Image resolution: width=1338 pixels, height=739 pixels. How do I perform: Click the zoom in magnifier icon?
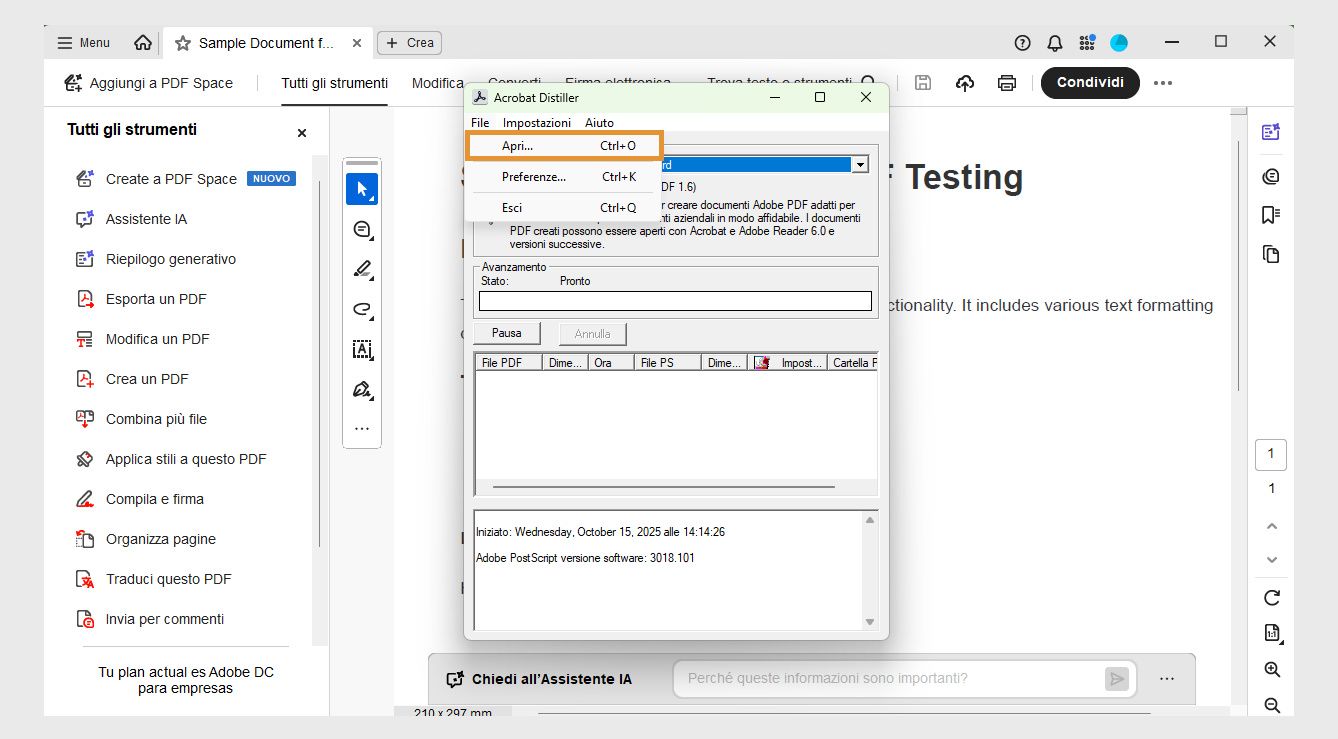[1271, 670]
